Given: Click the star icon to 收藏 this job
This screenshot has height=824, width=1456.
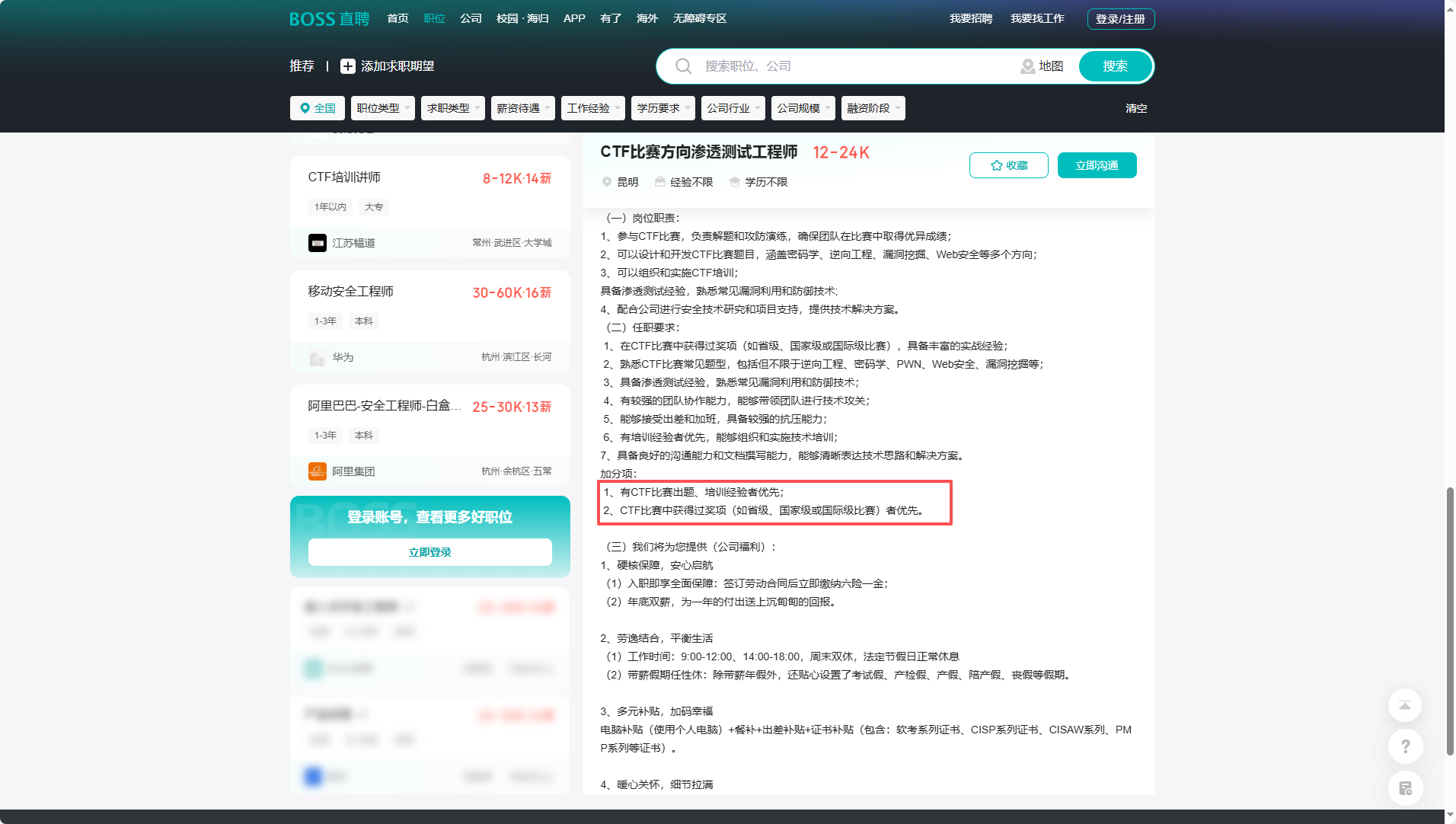Looking at the screenshot, I should coord(995,164).
